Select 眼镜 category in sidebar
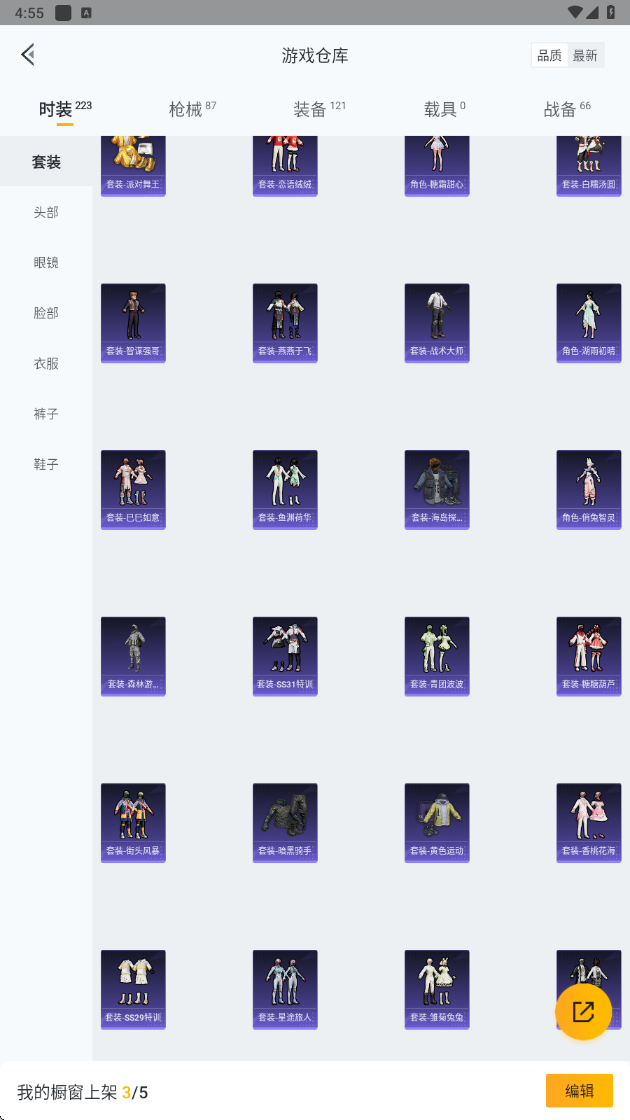The width and height of the screenshot is (630, 1120). coord(46,262)
